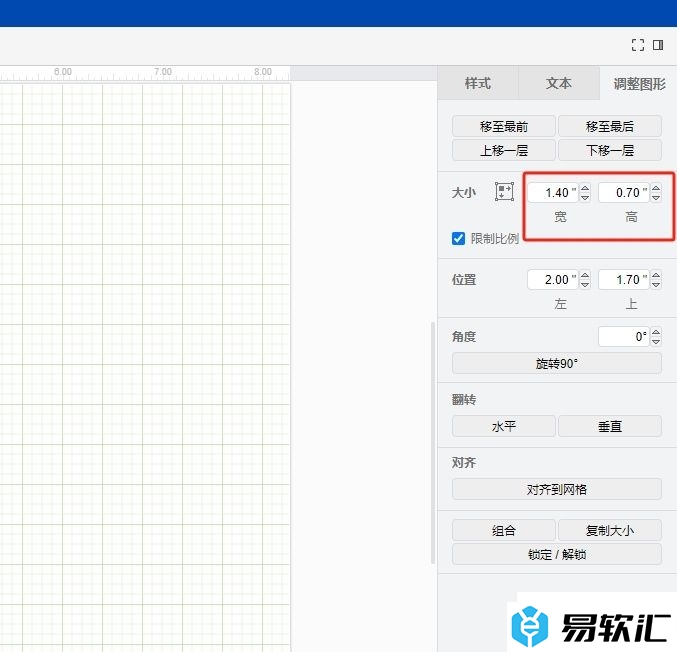Viewport: 677px width, 652px height.
Task: Switch to the 文本 tab
Action: pos(558,83)
